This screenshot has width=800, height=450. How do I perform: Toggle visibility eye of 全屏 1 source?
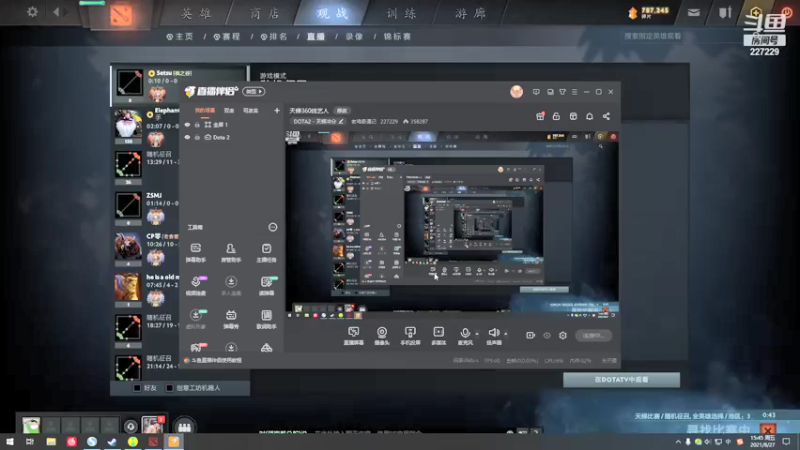(x=187, y=124)
